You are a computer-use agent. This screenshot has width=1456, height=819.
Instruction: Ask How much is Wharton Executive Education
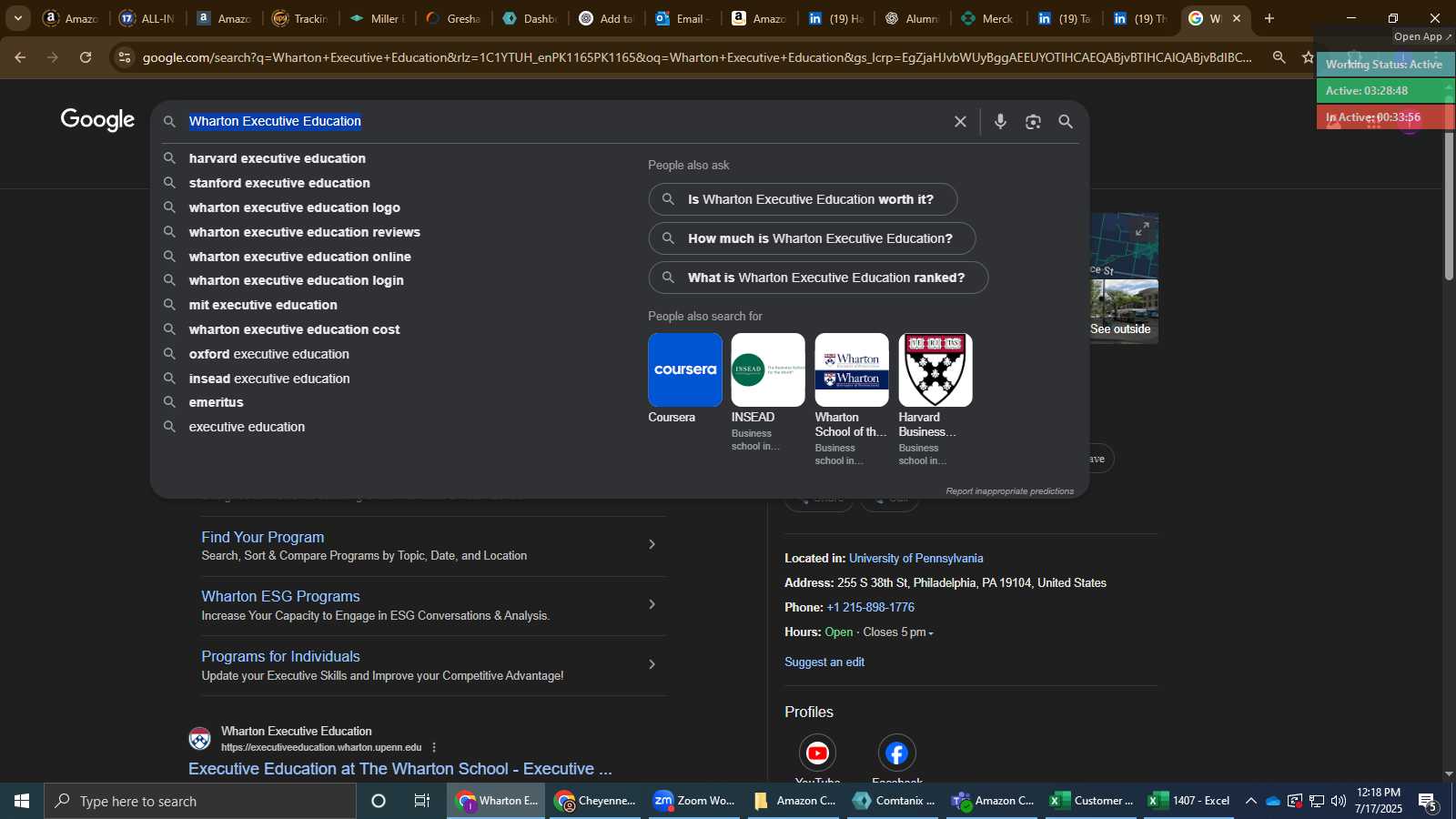tap(812, 238)
